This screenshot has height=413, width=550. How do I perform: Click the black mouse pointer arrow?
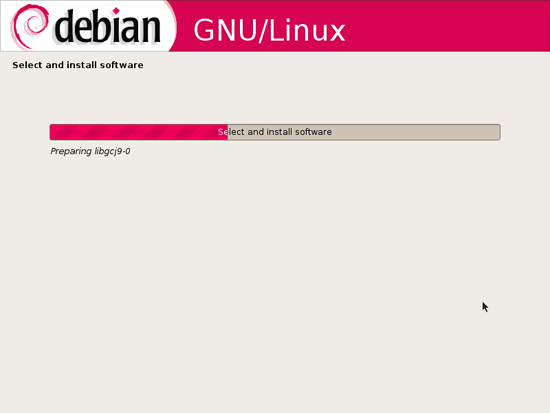pyautogui.click(x=485, y=307)
